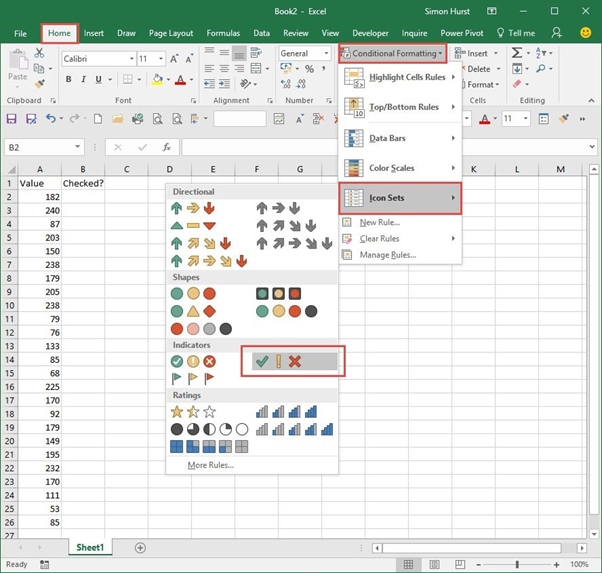Pick the 3 Traffic Lights rimmed set

277,294
